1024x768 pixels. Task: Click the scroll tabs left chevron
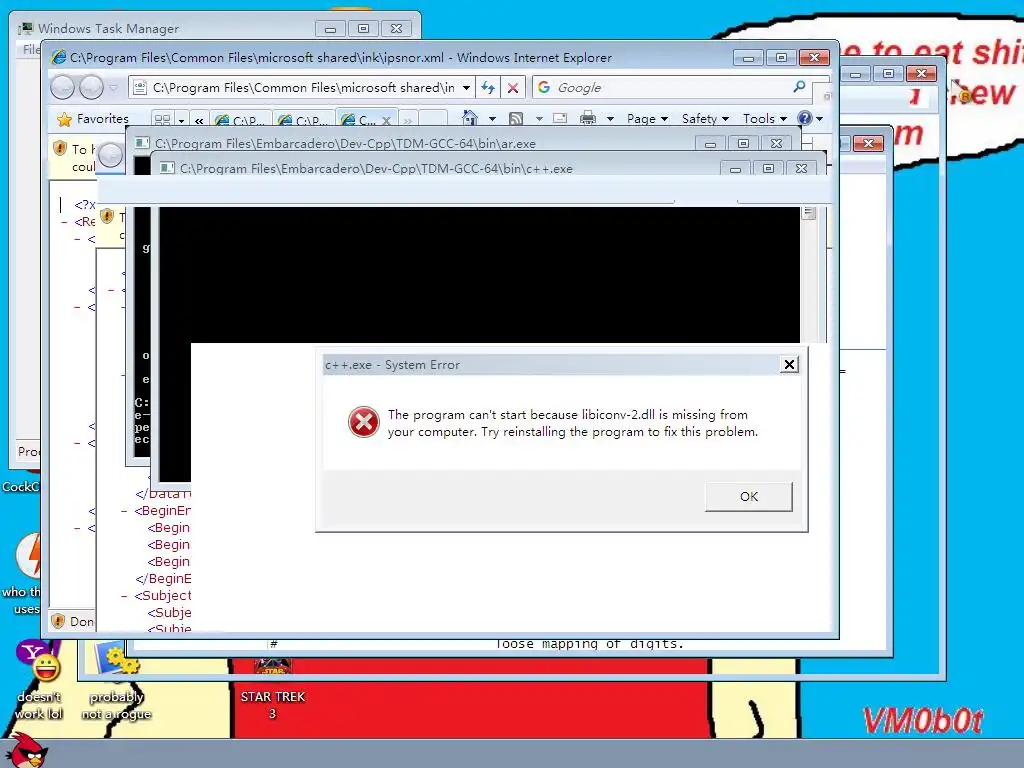tap(199, 120)
